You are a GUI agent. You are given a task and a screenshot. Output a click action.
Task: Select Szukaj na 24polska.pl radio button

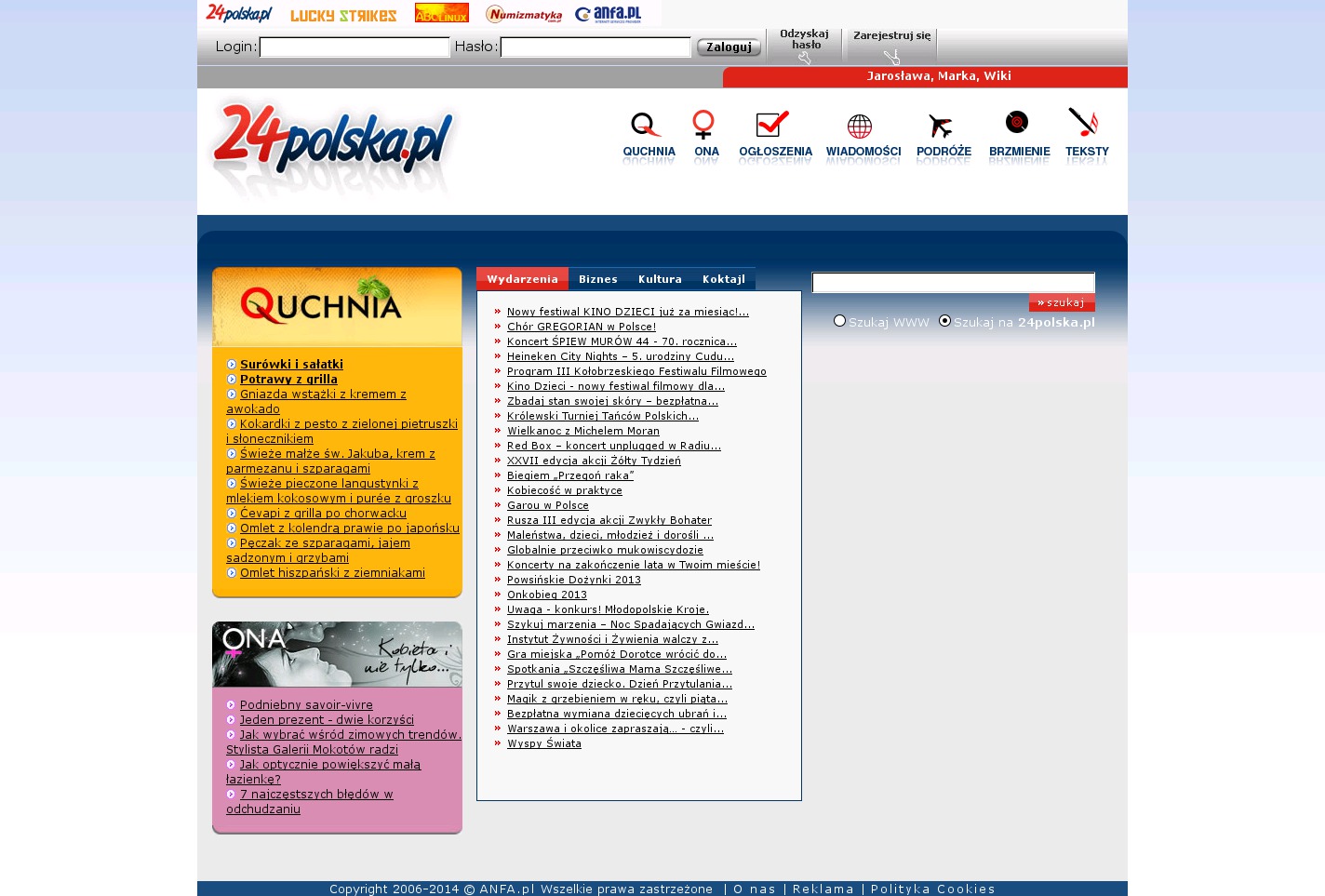pos(945,321)
